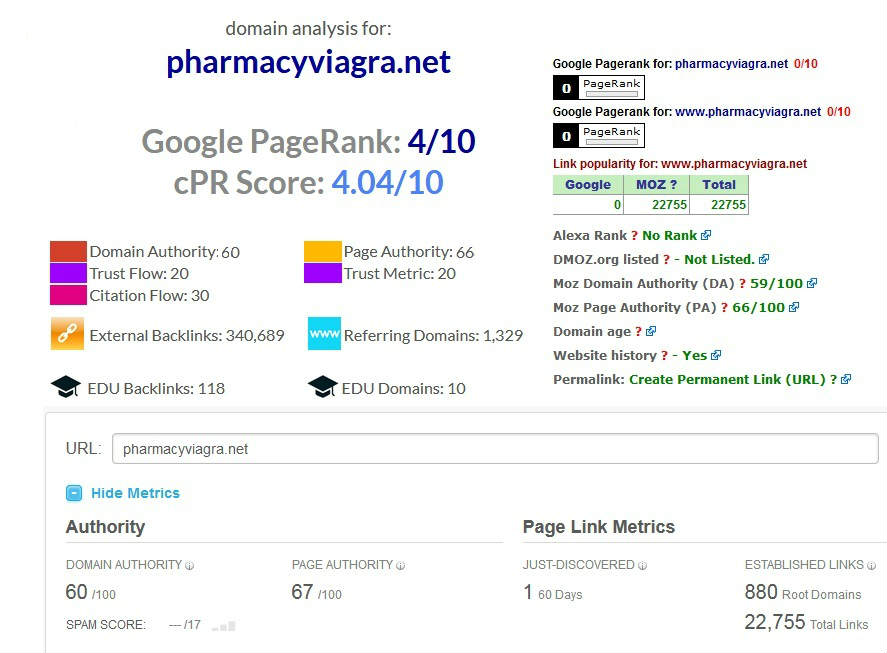This screenshot has height=653, width=887.
Task: Click the External Backlinks chain icon
Action: point(67,334)
